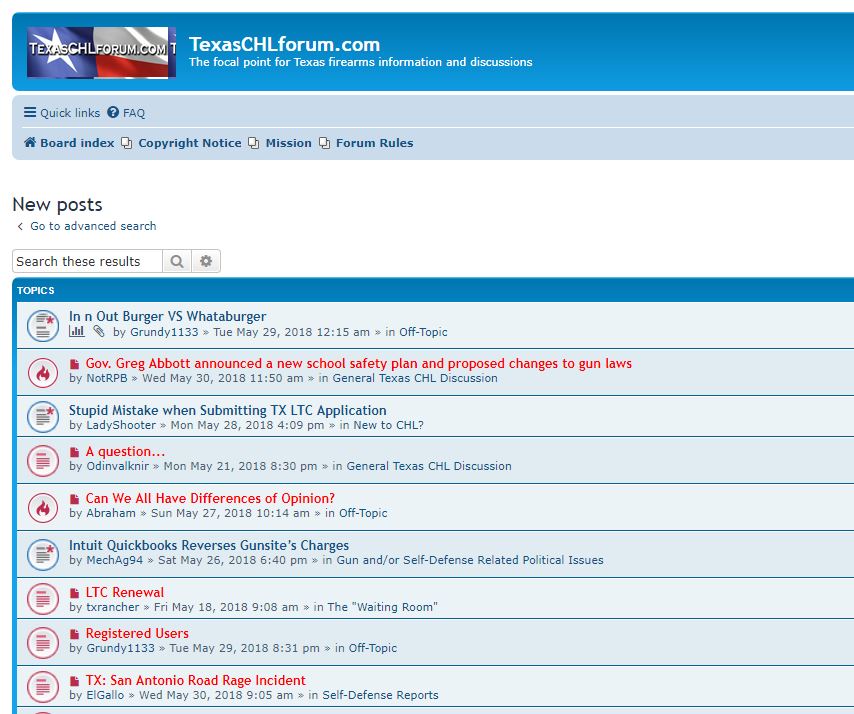This screenshot has height=714, width=854.
Task: Click the 'Search these results' input field
Action: (87, 262)
